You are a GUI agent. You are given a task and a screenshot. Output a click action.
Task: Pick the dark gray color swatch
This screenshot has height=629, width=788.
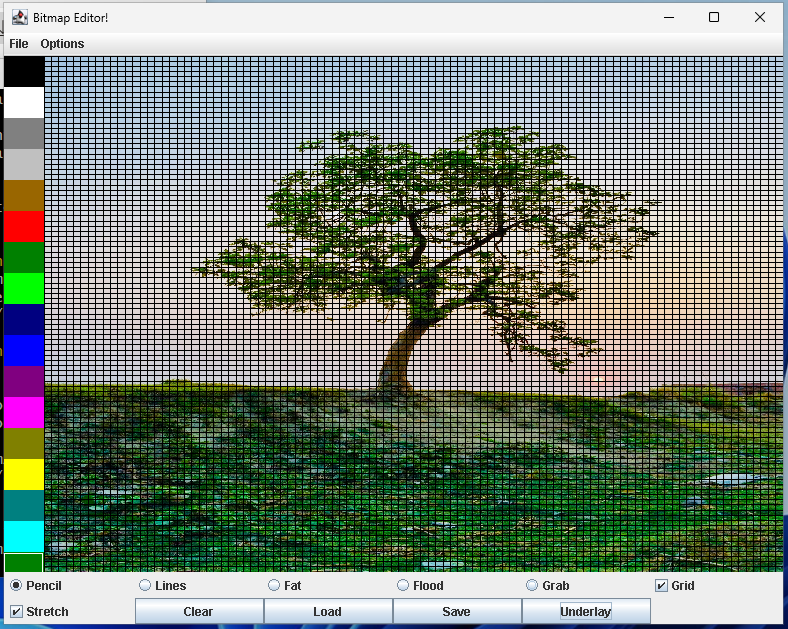24,134
